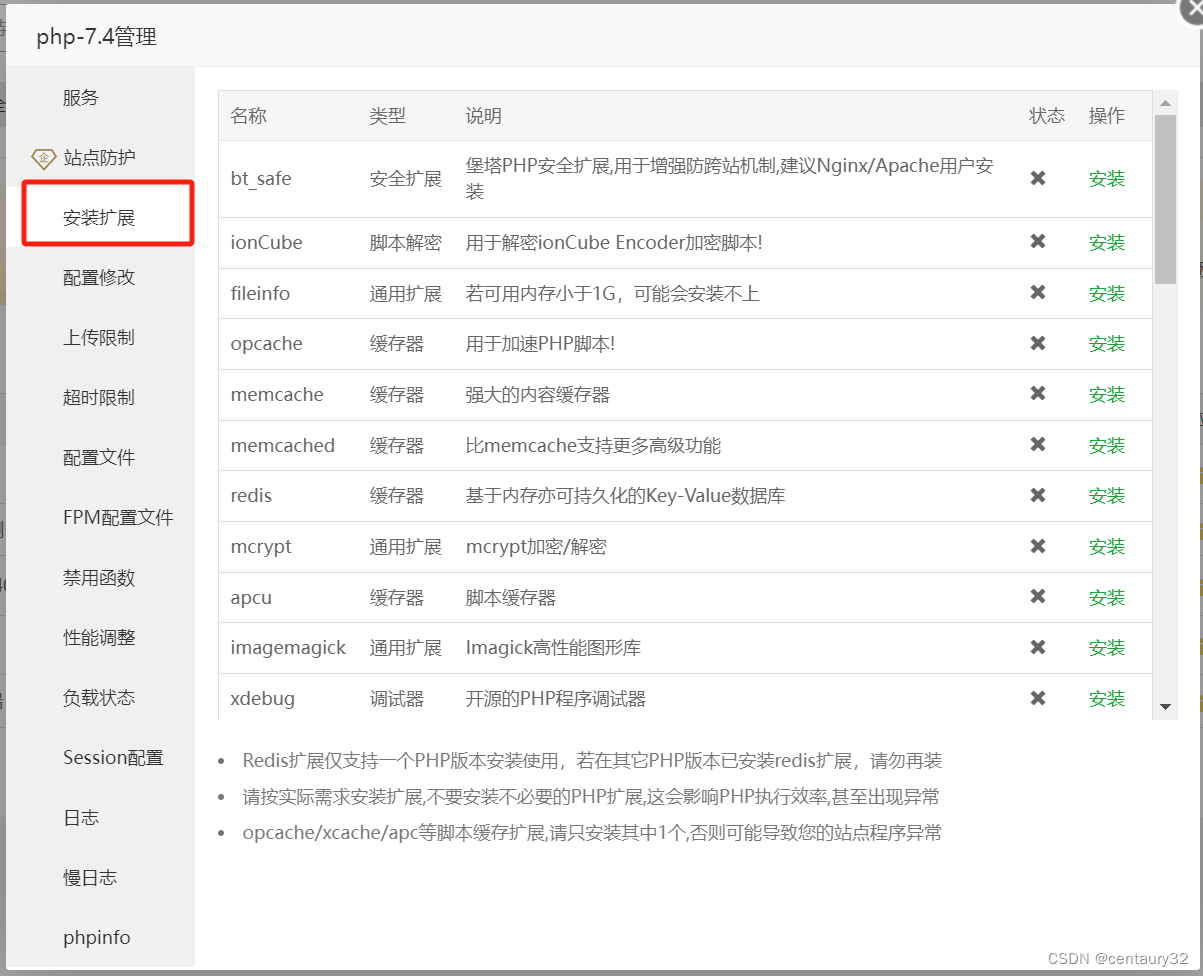
Task: Click the status cross icon for ionCube
Action: [x=1037, y=242]
